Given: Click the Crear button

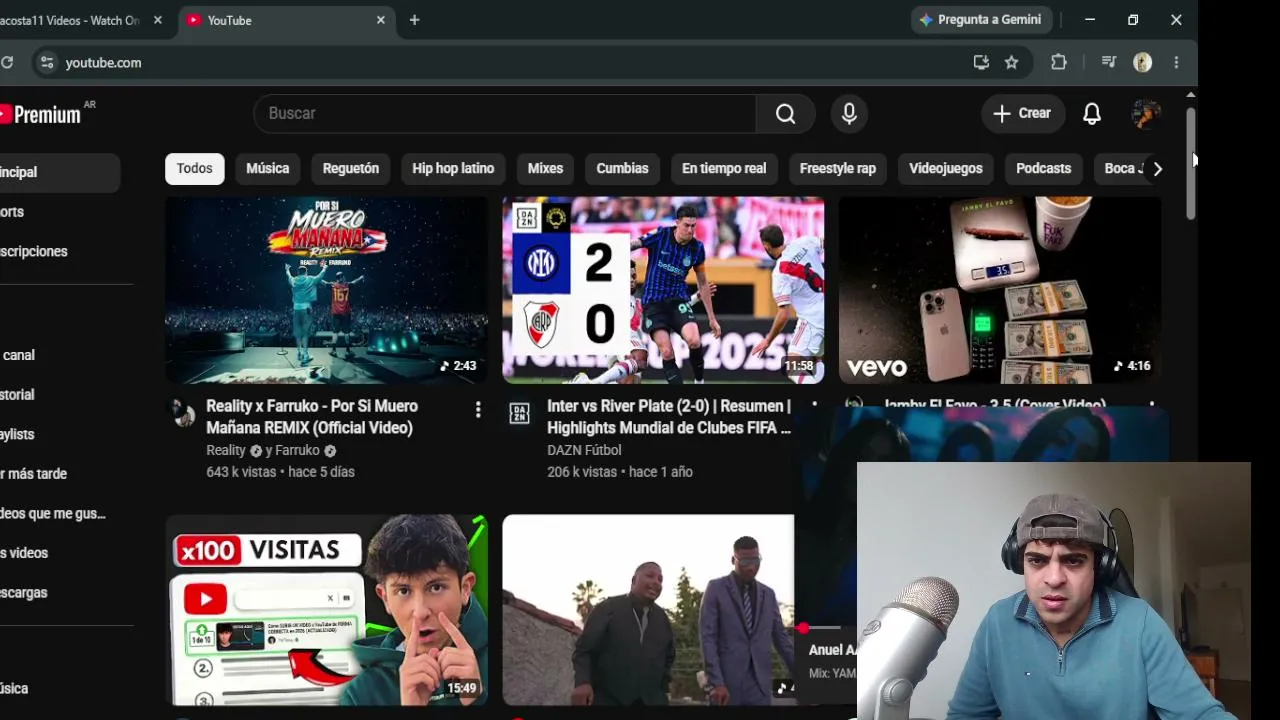Looking at the screenshot, I should pos(1022,114).
